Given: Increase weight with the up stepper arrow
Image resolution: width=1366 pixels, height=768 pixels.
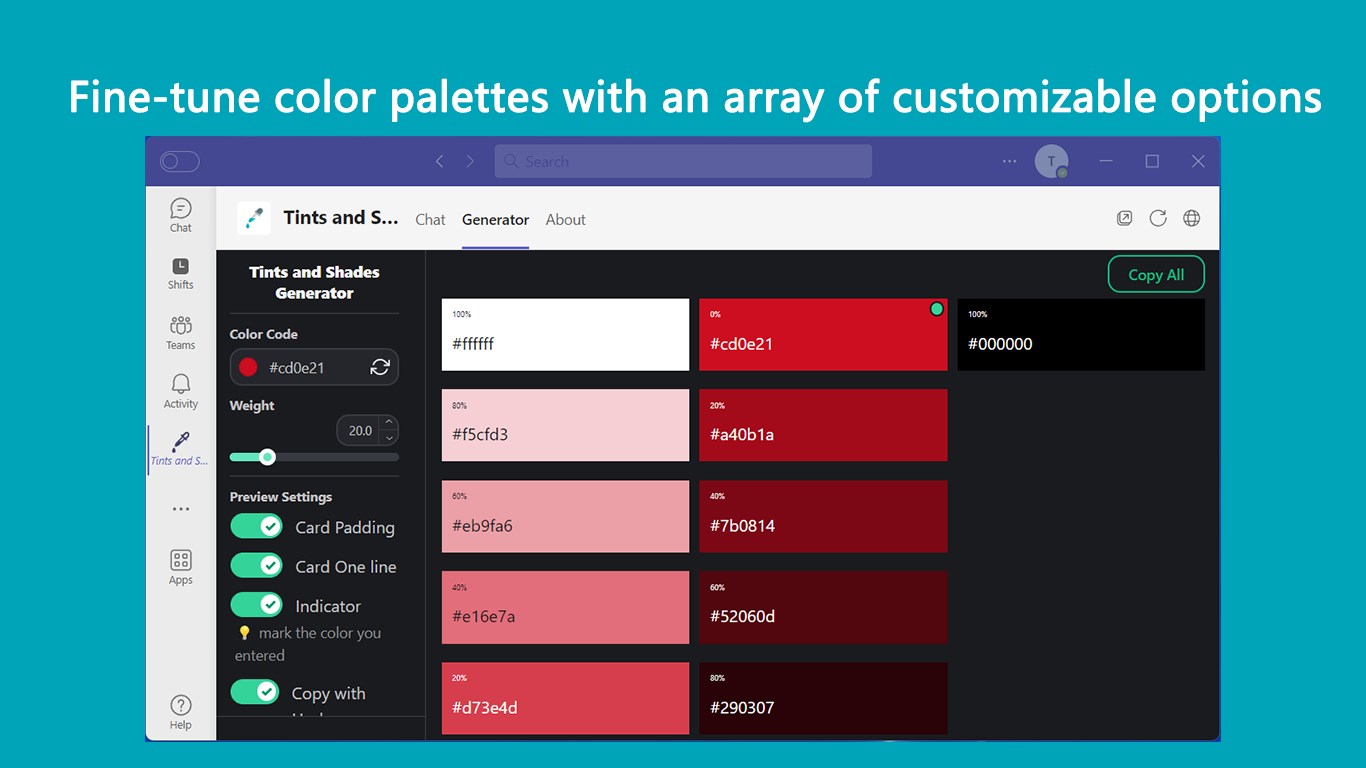Looking at the screenshot, I should click(x=389, y=423).
